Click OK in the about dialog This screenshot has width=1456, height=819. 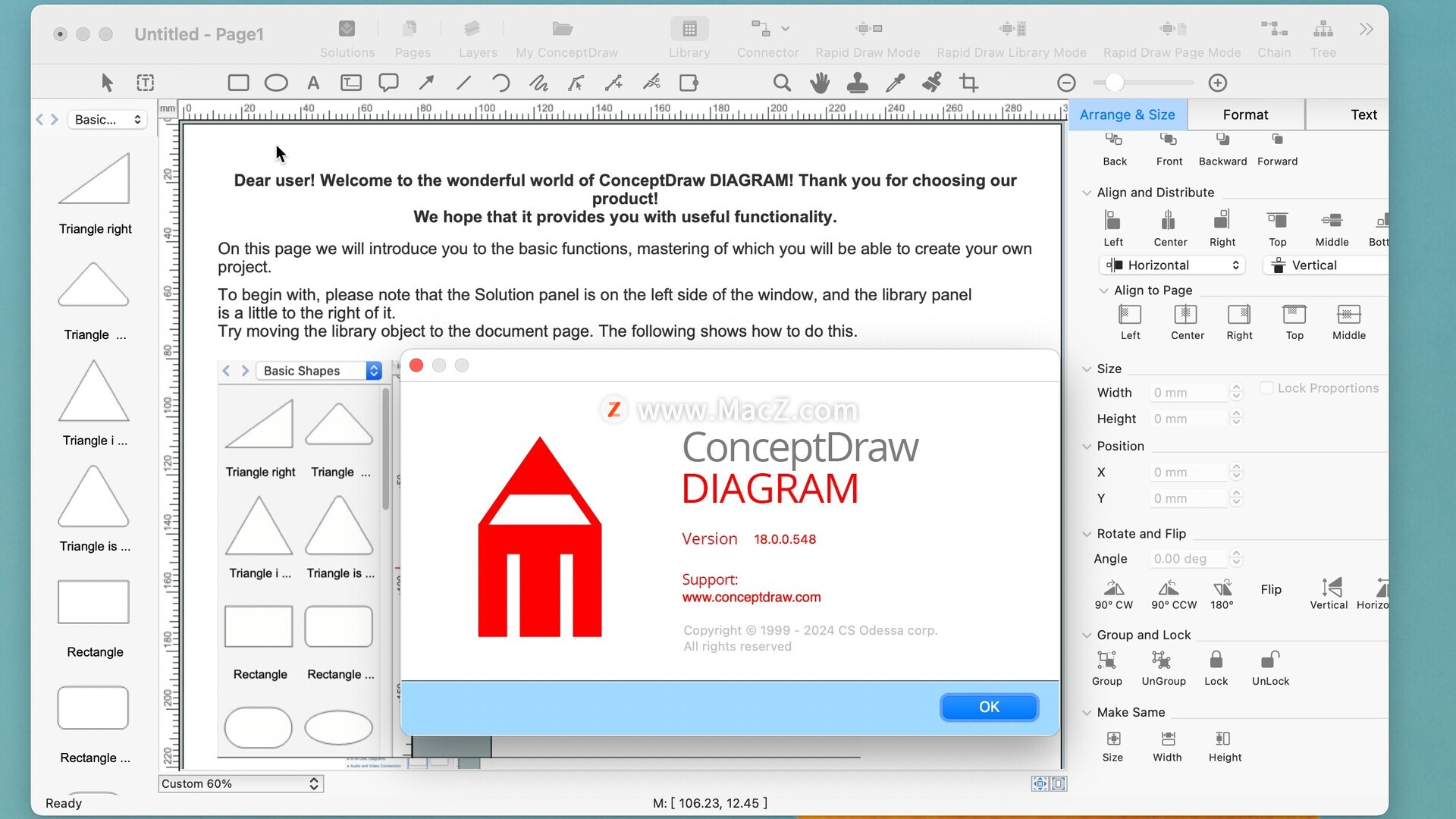[989, 707]
